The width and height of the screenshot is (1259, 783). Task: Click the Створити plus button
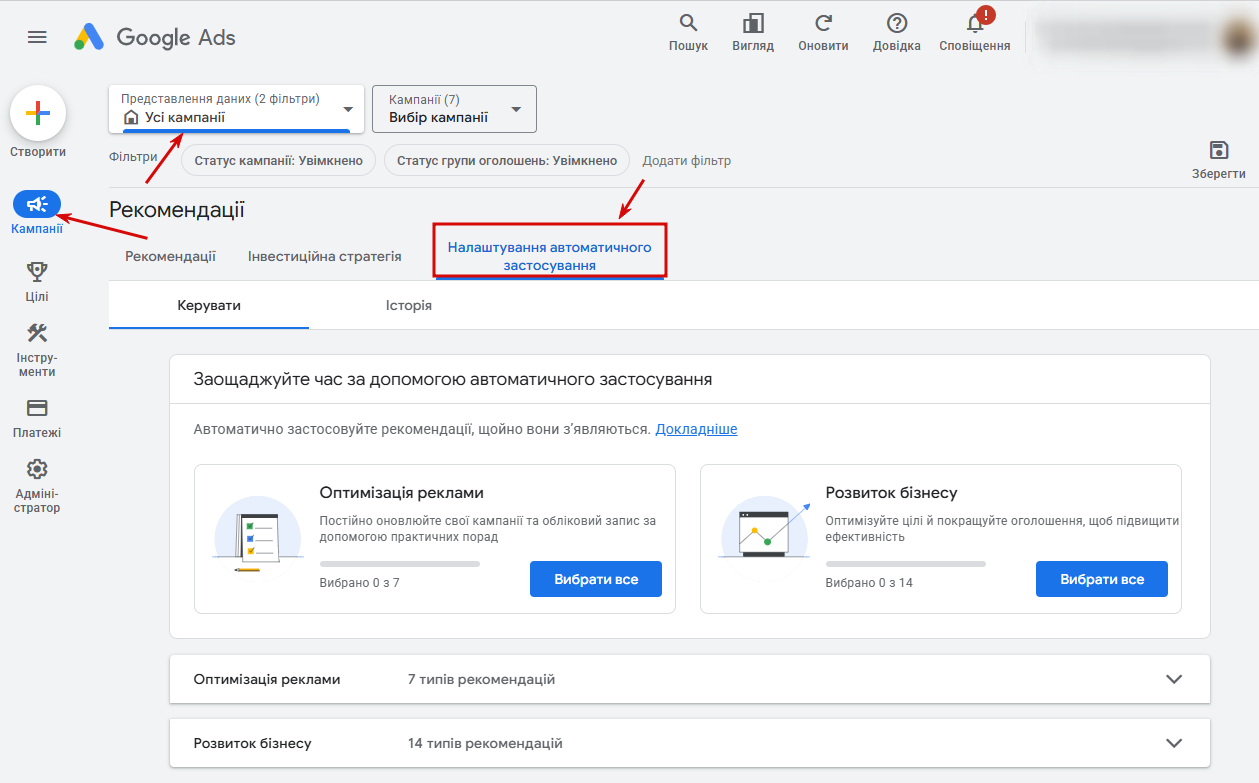point(38,113)
